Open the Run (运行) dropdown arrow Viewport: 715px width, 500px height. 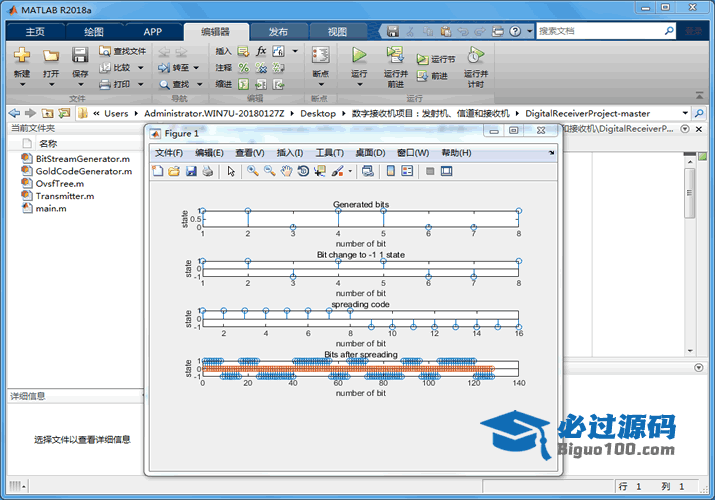[x=359, y=84]
